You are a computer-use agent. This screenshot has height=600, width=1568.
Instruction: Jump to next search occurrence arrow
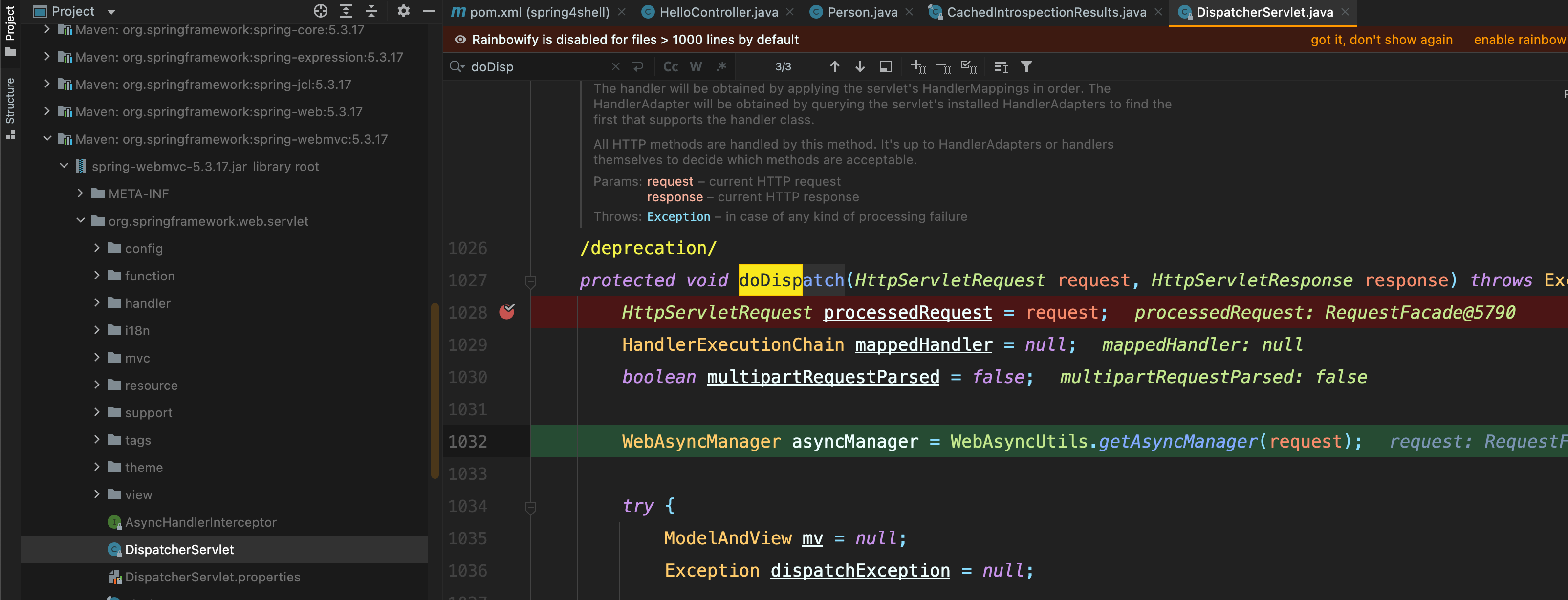(x=859, y=67)
